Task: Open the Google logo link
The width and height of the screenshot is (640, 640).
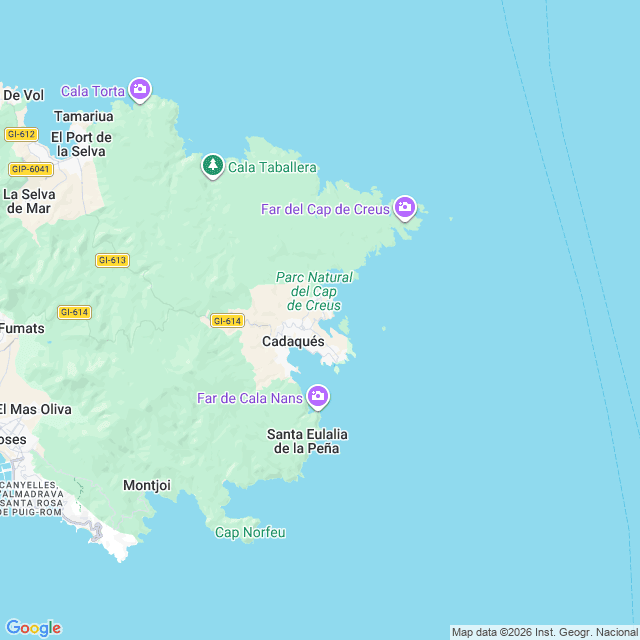Action: click(x=33, y=628)
